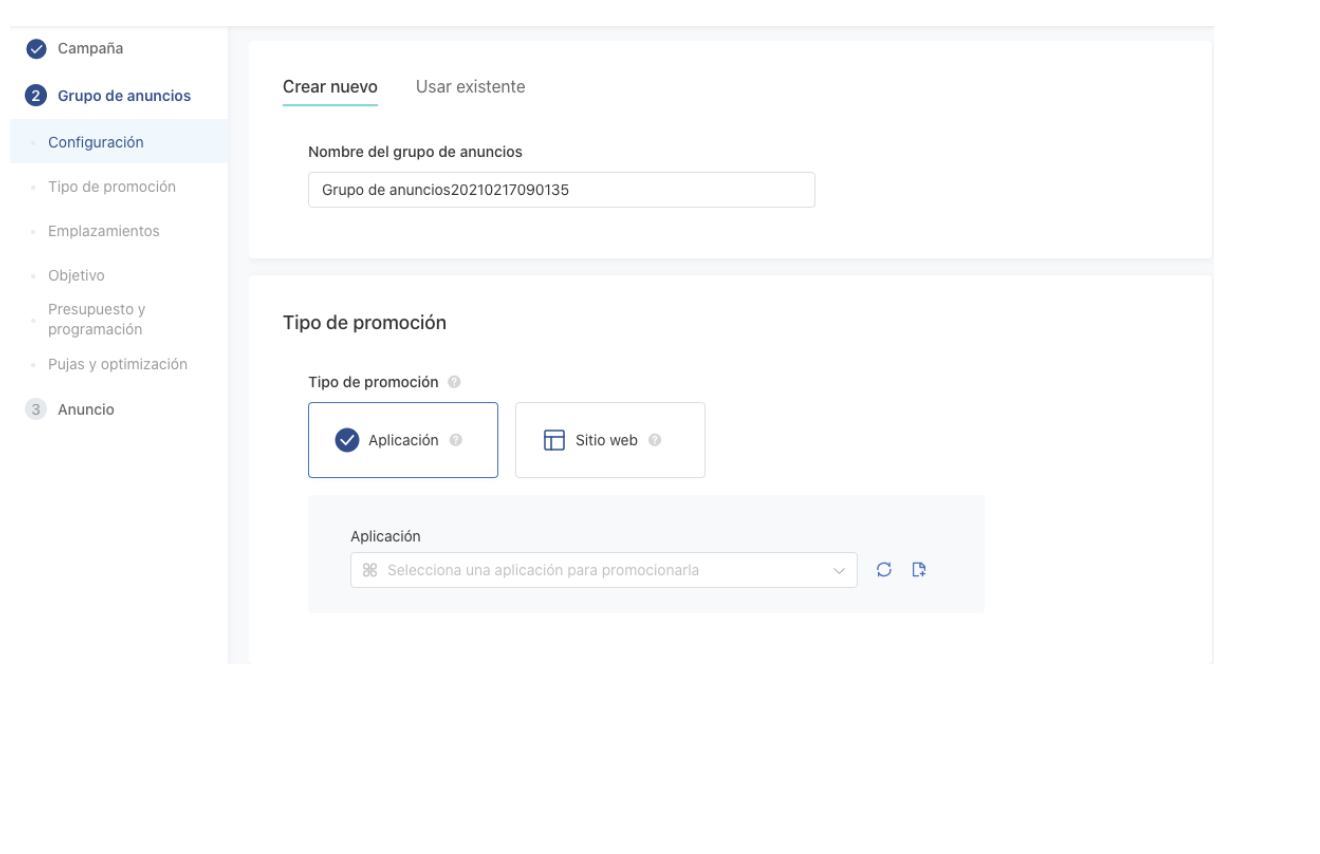1320x854 pixels.
Task: Choose Sitio web as promotion type
Action: 610,440
